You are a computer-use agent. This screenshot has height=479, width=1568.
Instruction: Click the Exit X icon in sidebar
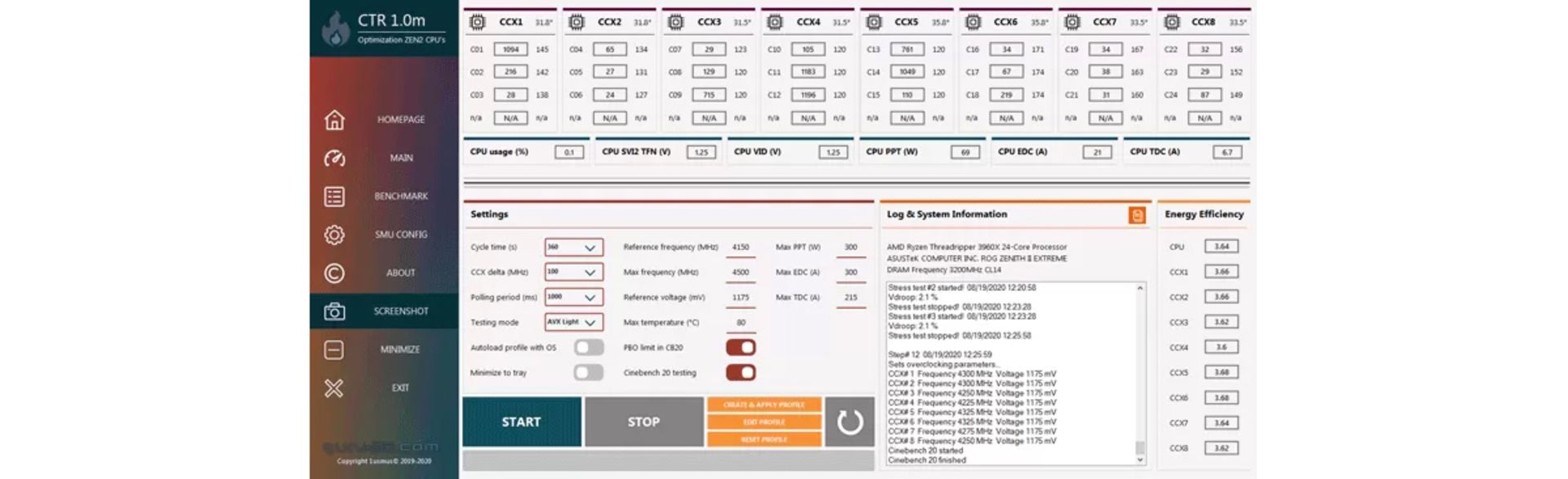pyautogui.click(x=334, y=388)
